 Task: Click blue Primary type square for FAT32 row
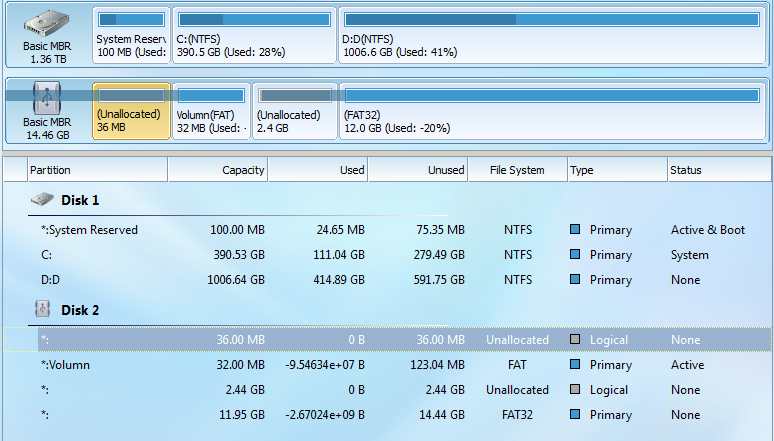(x=575, y=415)
